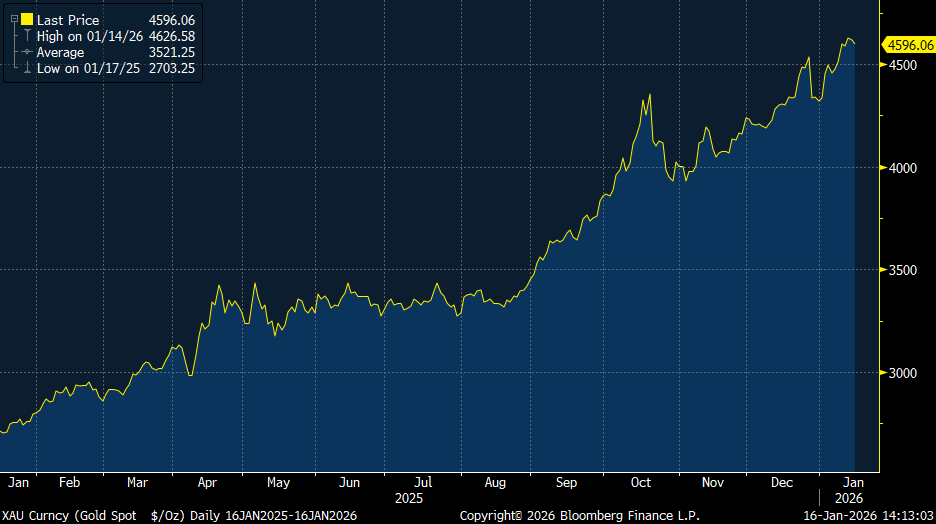
Task: Click the Apr label on the time axis
Action: [207, 482]
